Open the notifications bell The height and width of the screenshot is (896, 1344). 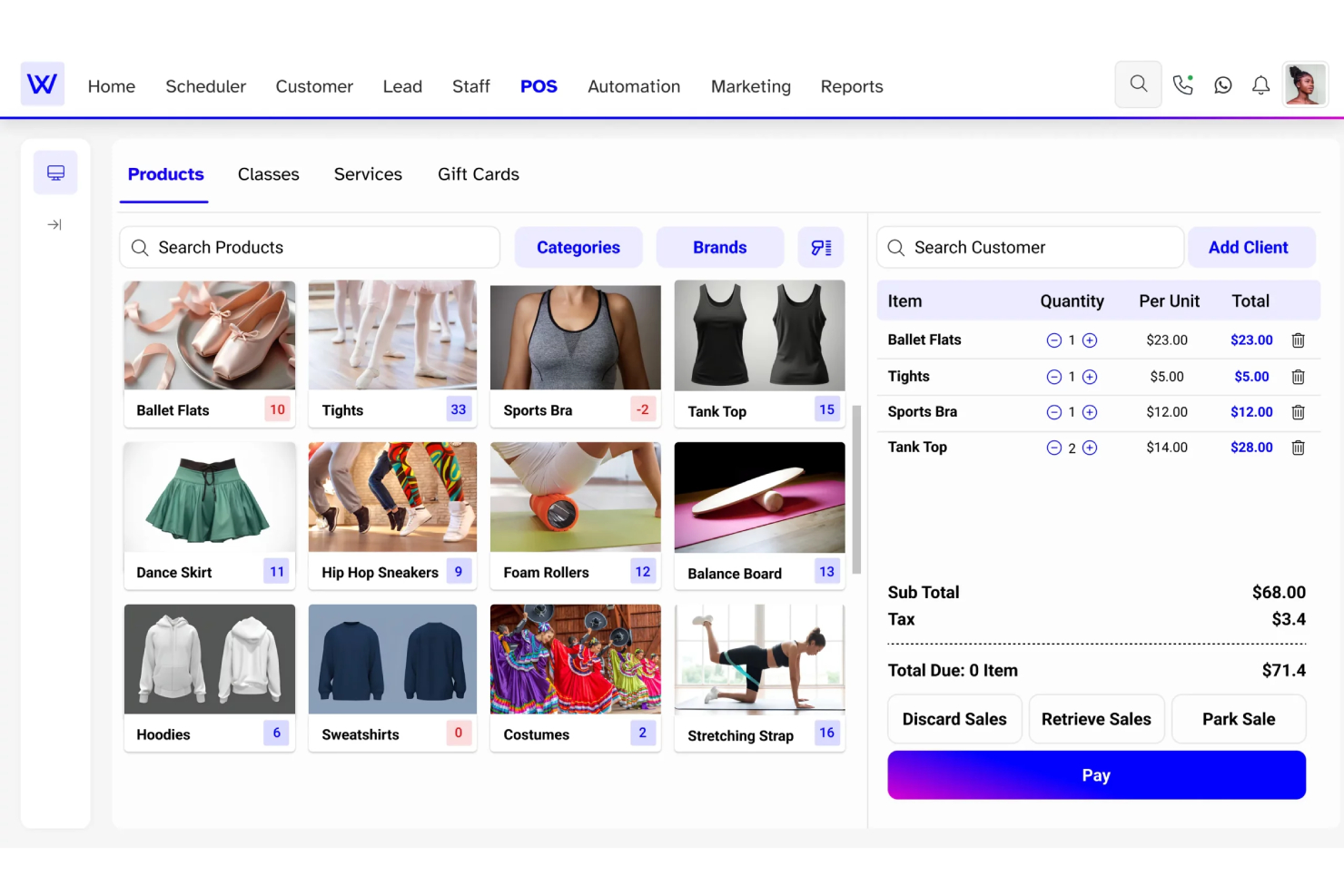(1261, 85)
